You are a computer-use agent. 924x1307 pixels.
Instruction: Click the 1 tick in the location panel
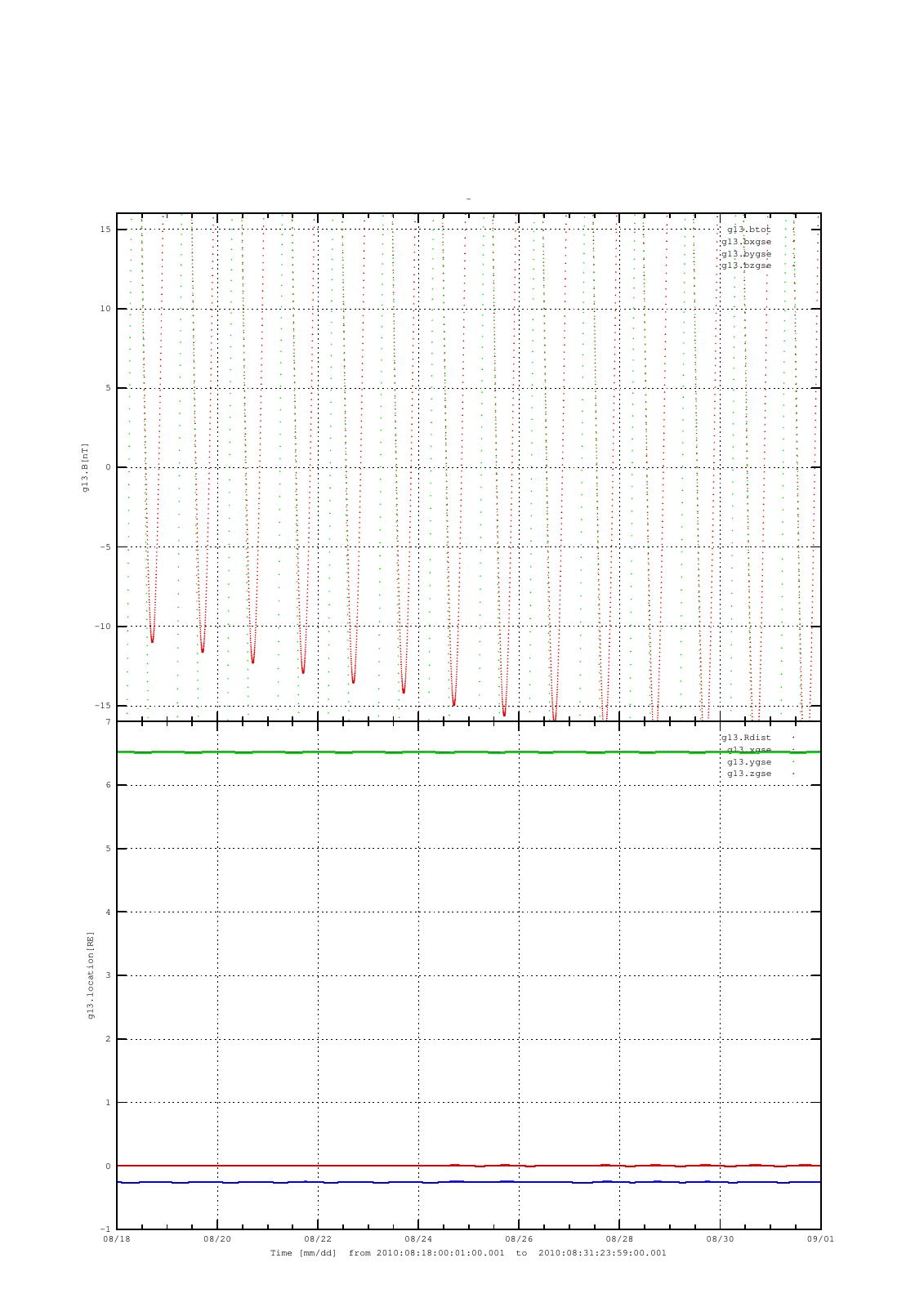tap(108, 1103)
